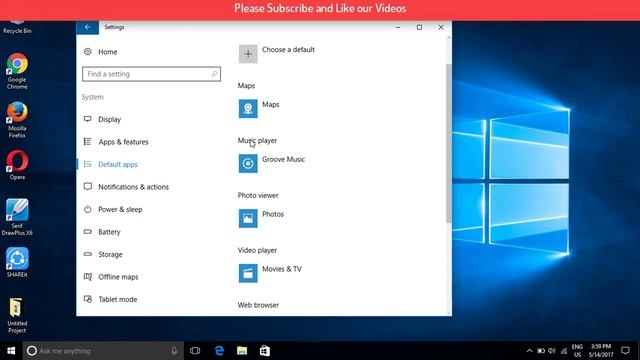Open Offline maps page
640x360 pixels.
pos(118,277)
